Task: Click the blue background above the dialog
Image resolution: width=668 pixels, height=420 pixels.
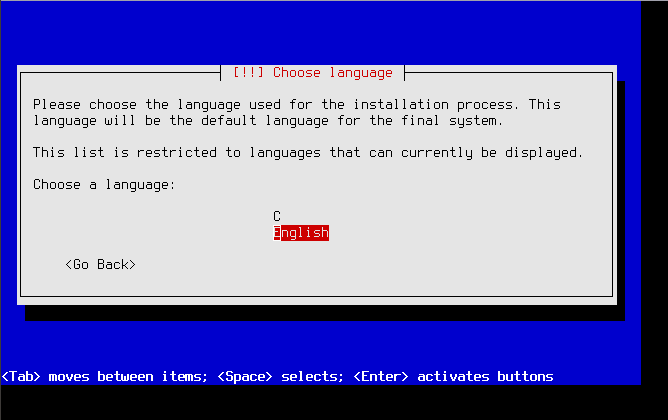Action: [x=320, y=32]
